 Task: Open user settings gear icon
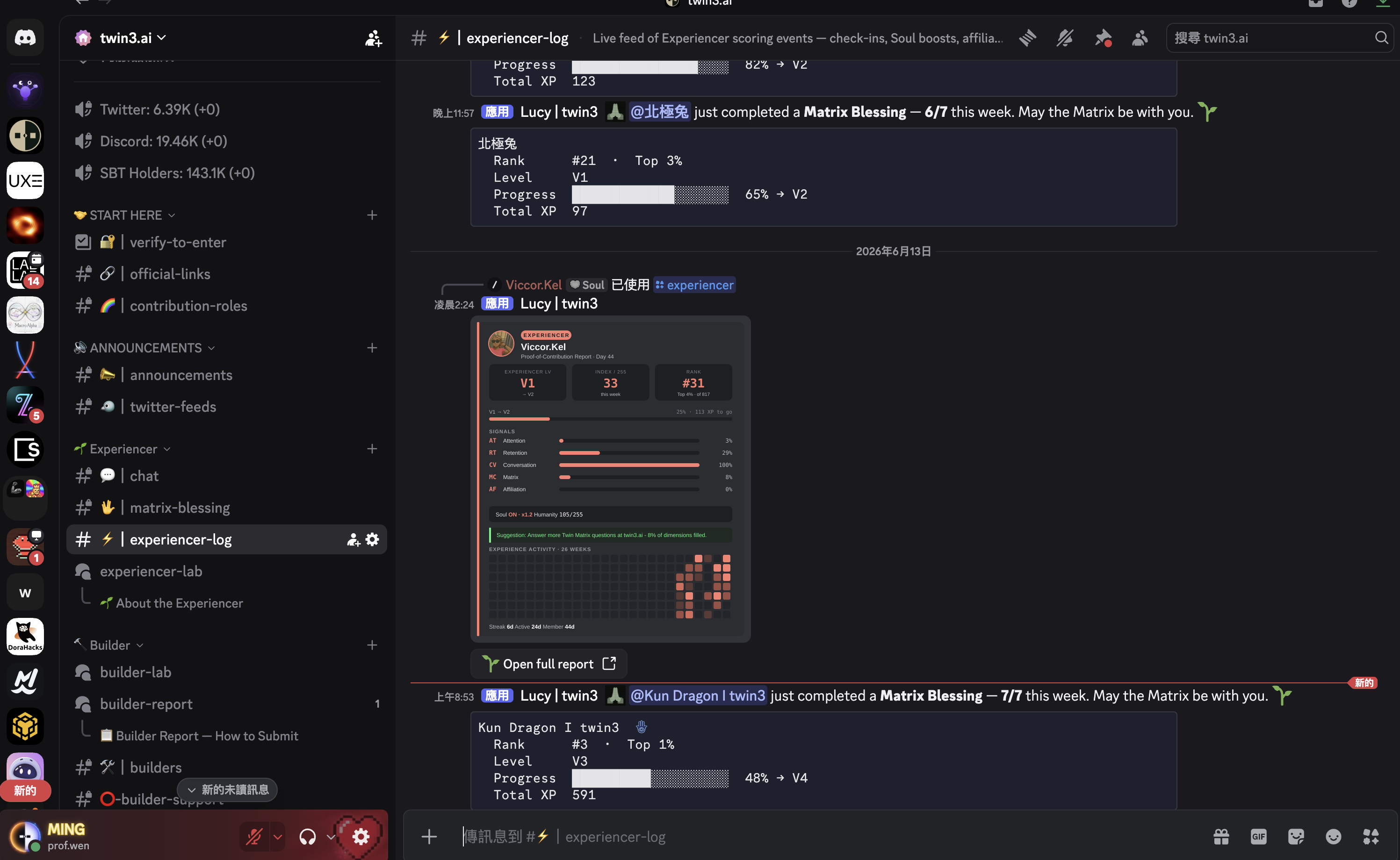pos(361,837)
